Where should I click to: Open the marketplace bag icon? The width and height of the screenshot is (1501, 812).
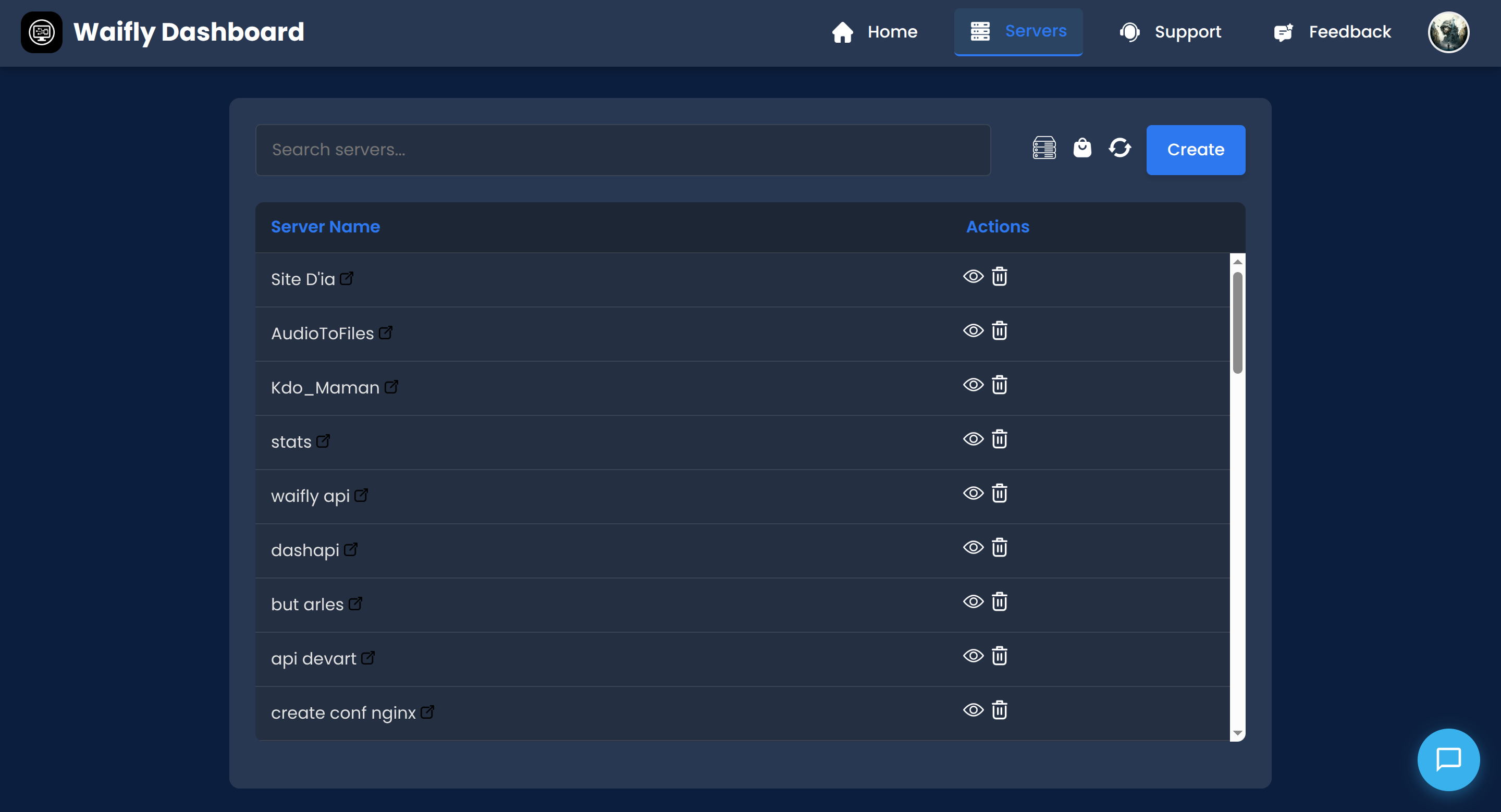[x=1082, y=149]
